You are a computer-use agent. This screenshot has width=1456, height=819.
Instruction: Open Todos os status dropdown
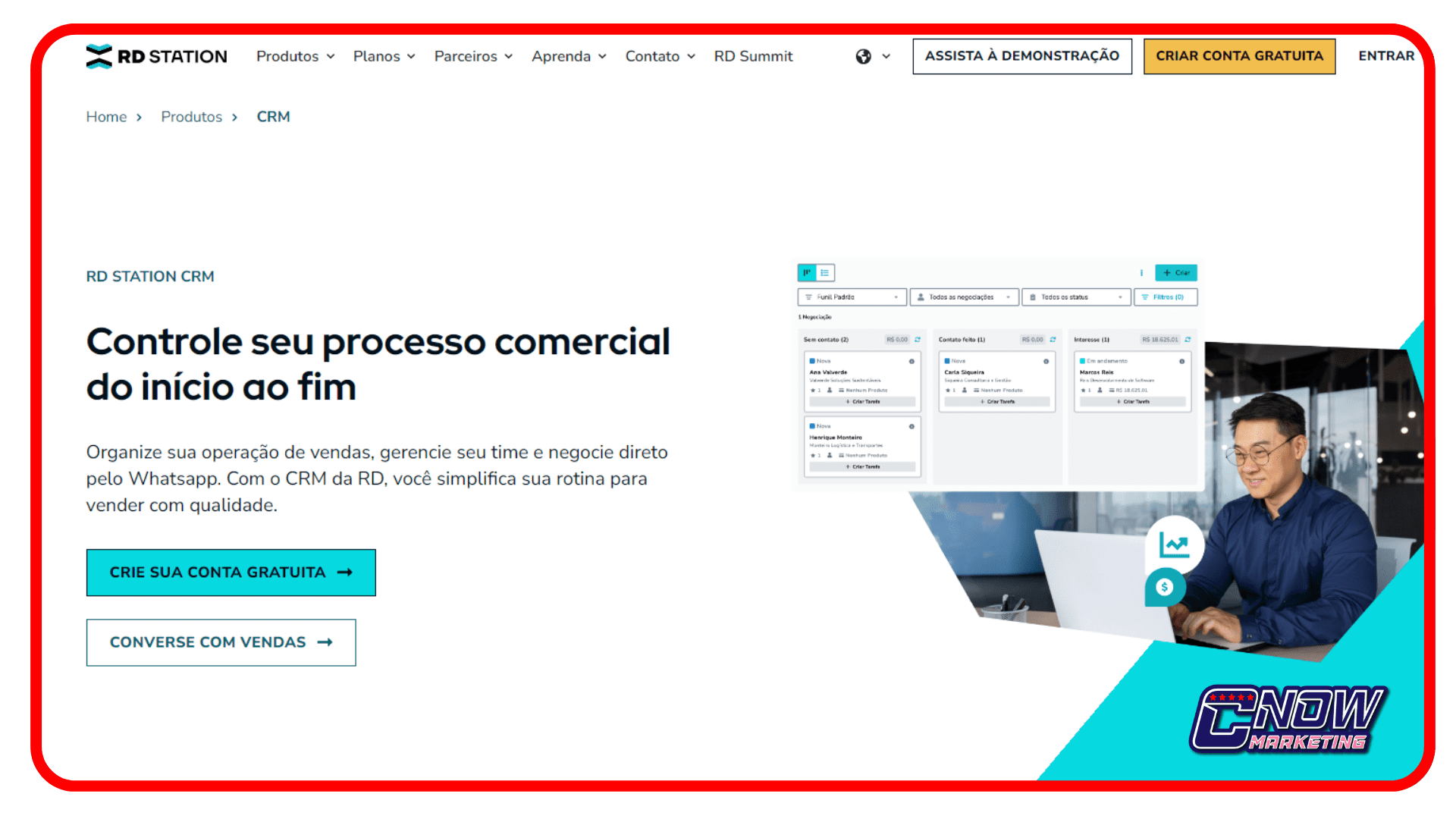pyautogui.click(x=1076, y=297)
